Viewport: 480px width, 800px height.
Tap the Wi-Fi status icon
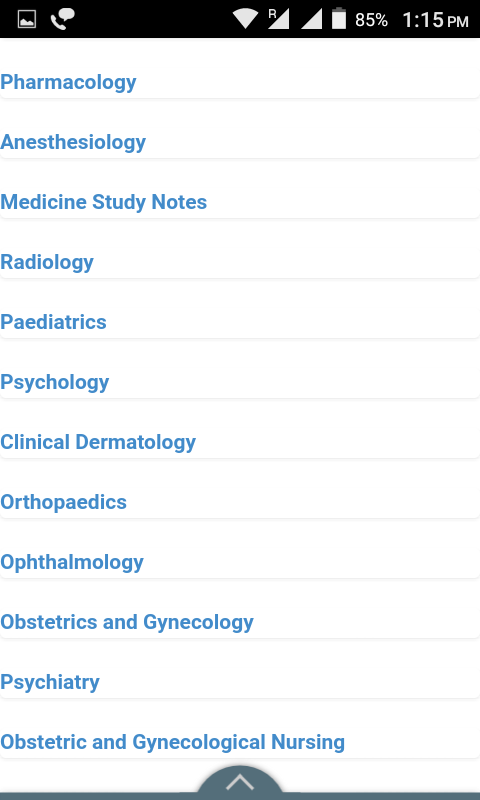(x=245, y=19)
